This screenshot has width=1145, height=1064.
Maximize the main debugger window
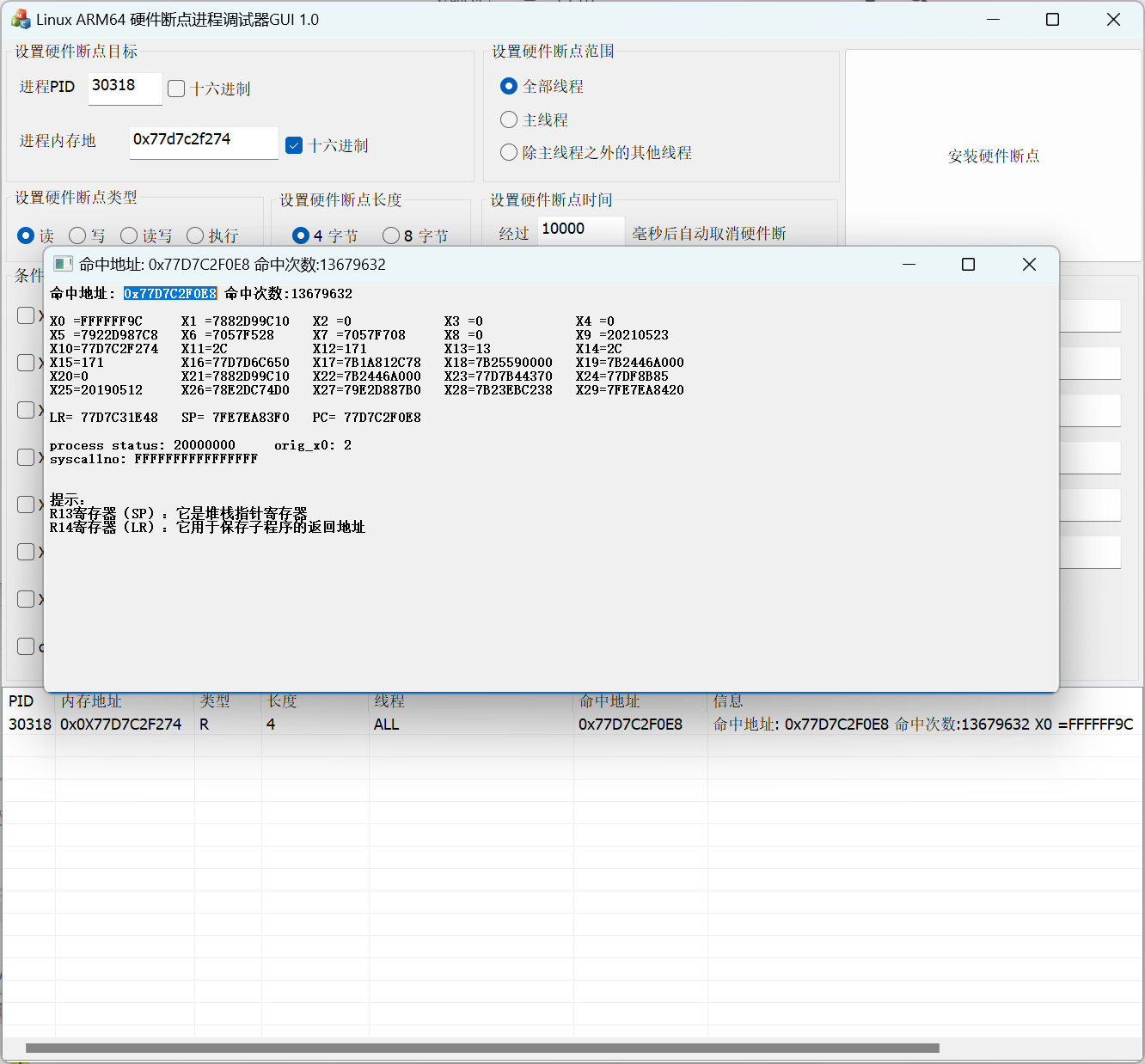coord(1052,20)
